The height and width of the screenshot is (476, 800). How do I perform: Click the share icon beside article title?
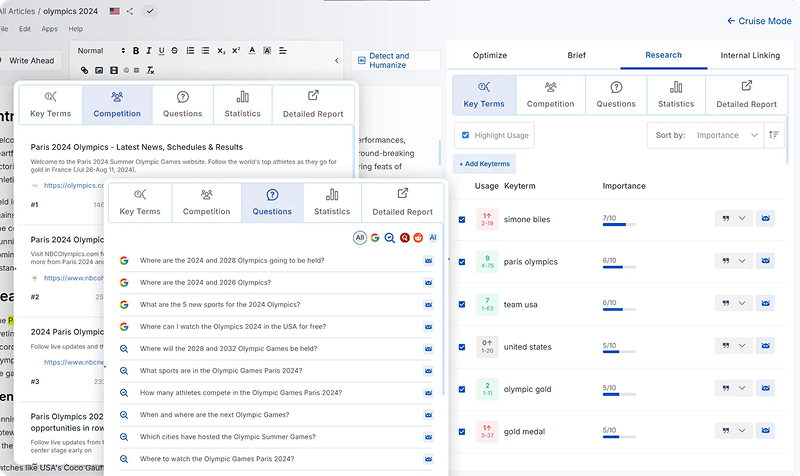pos(130,11)
